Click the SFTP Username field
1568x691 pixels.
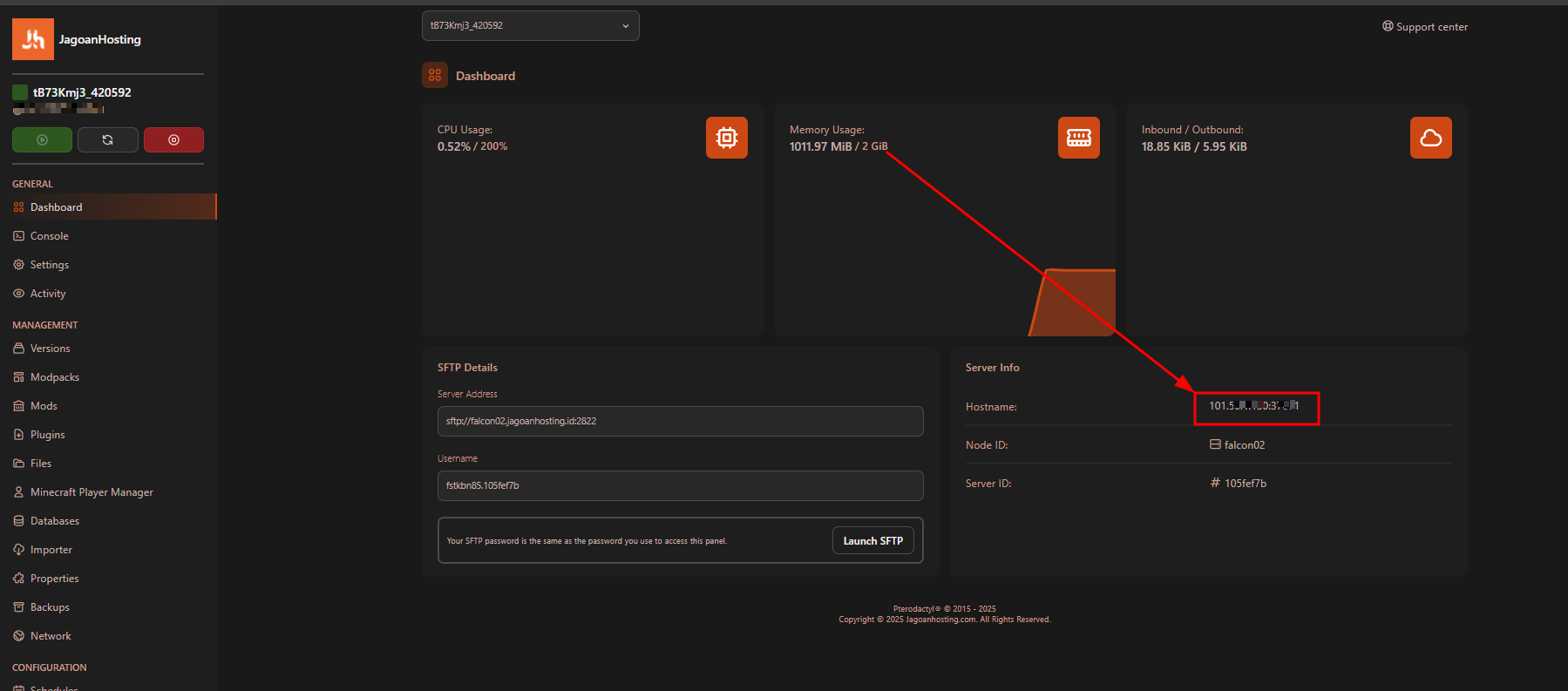tap(680, 485)
